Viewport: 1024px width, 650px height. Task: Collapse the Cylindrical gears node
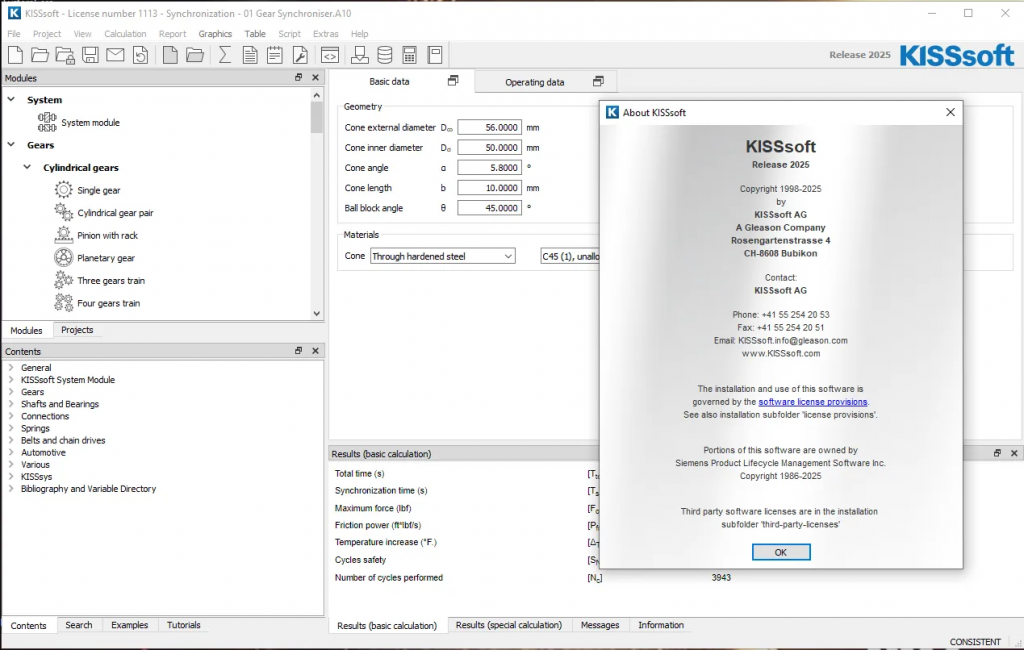(x=27, y=167)
